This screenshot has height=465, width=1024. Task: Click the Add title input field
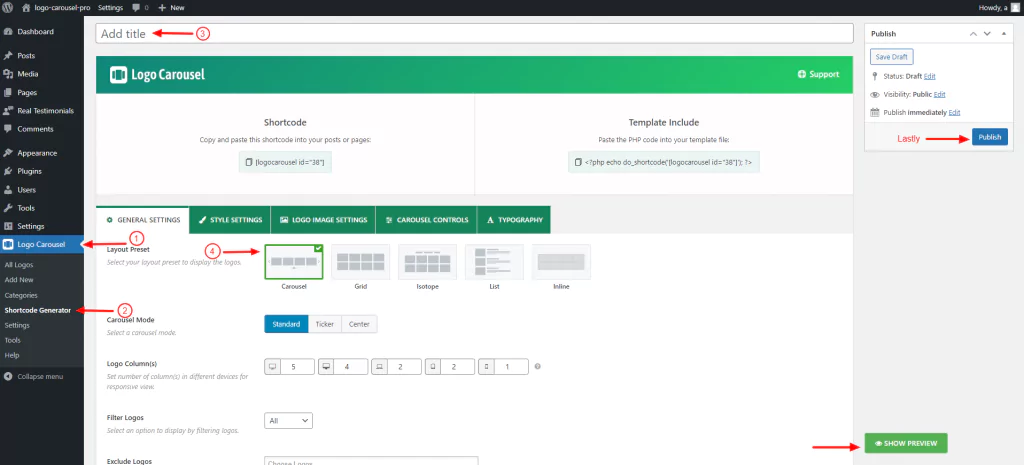[x=475, y=33]
